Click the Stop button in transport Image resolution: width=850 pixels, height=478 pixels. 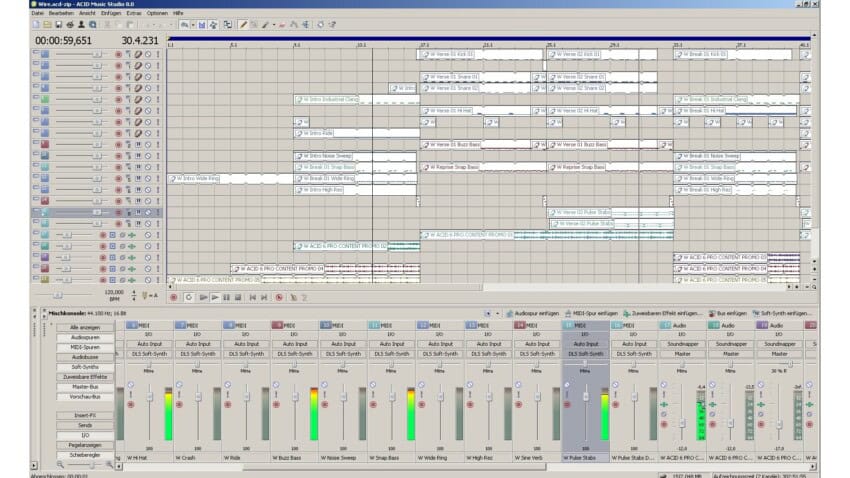(237, 297)
